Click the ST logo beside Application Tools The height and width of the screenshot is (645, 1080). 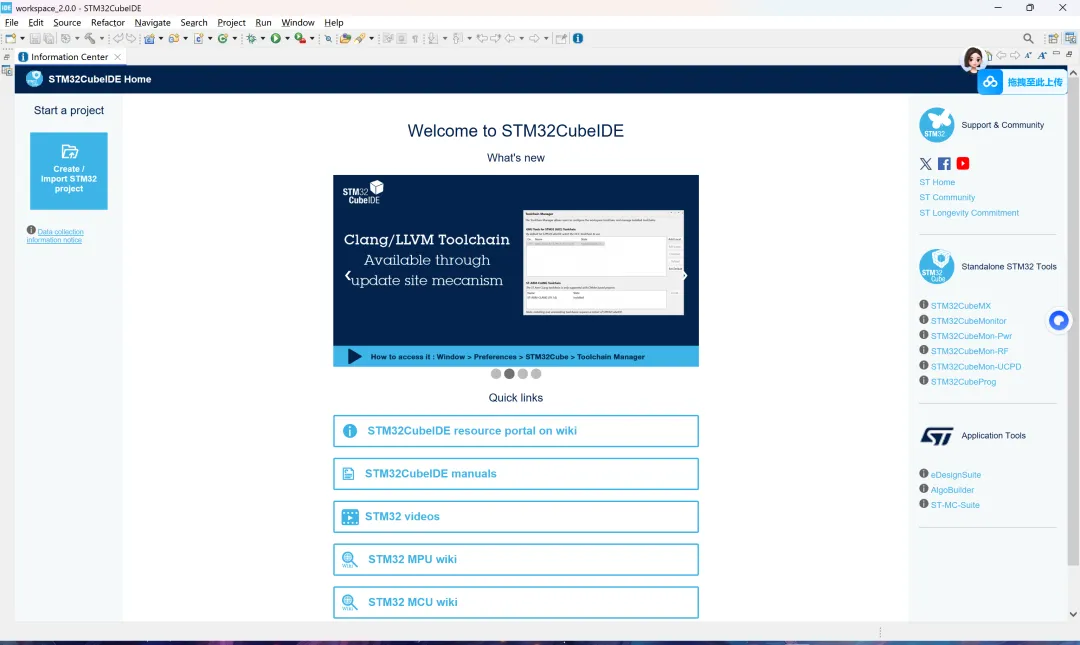point(937,436)
